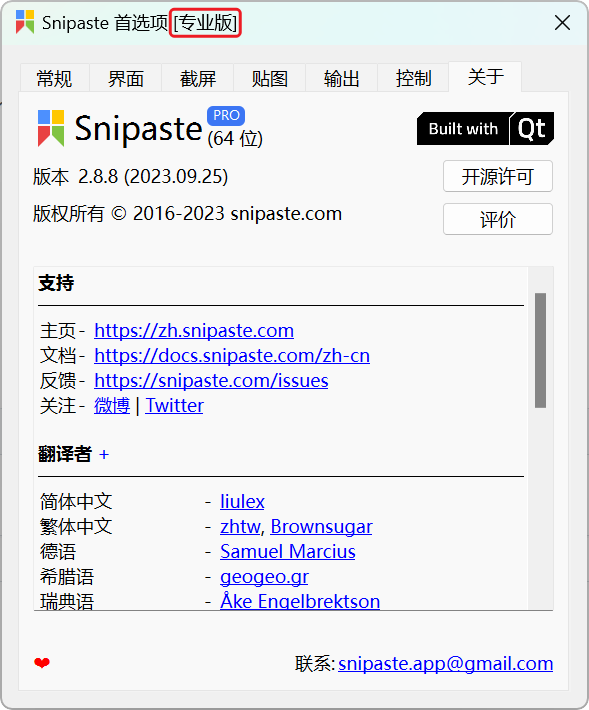Open the 输出 tab
This screenshot has width=589, height=710.
pyautogui.click(x=342, y=78)
